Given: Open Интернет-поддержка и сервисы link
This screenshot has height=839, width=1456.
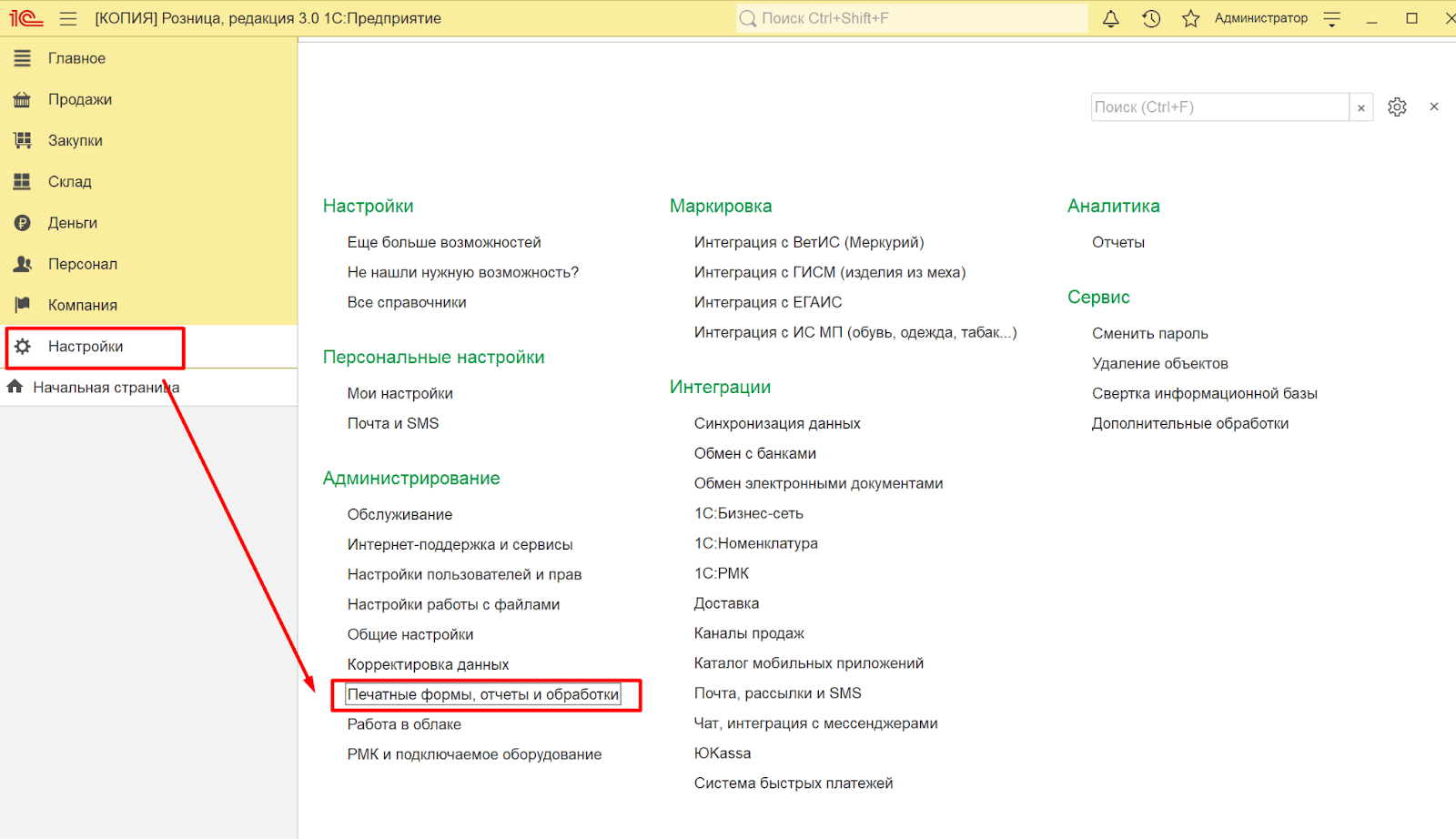Looking at the screenshot, I should [x=460, y=544].
